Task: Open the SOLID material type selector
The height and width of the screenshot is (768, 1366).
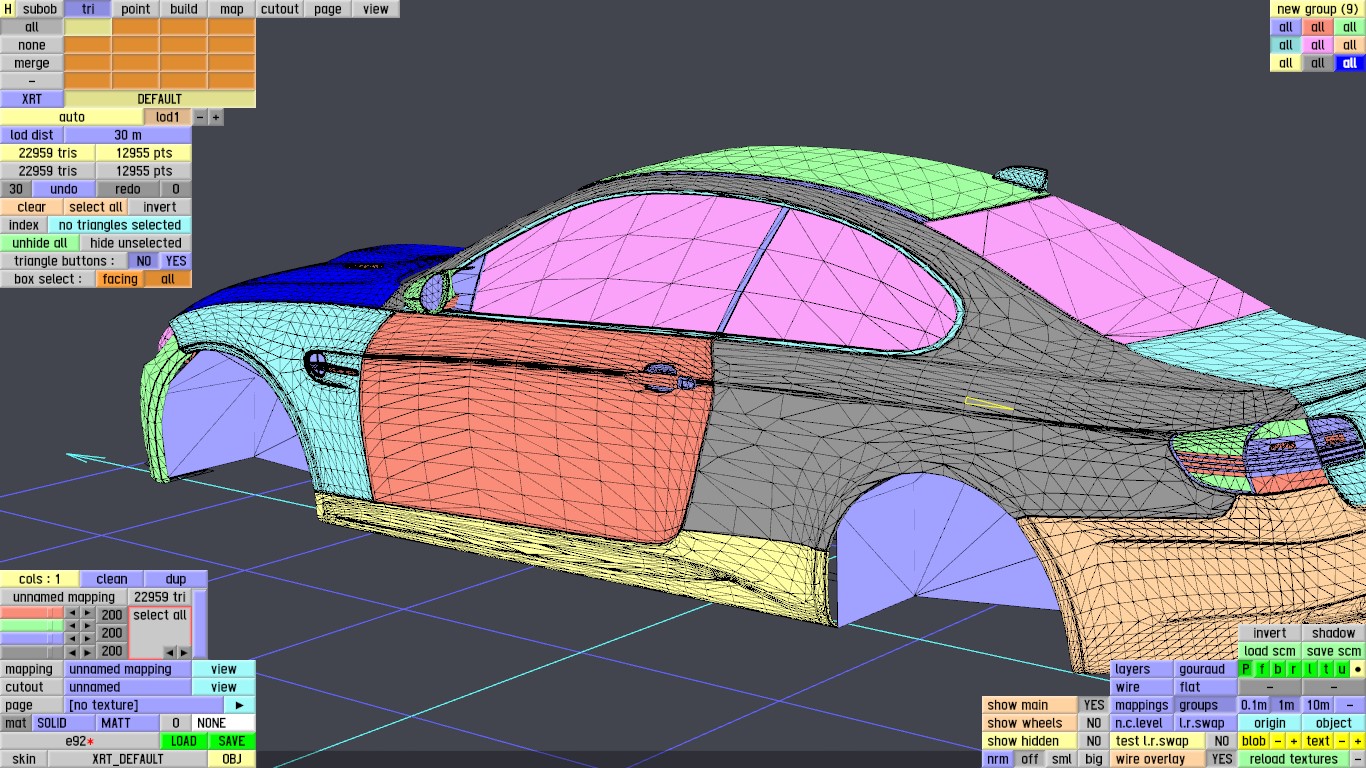Action: point(52,723)
